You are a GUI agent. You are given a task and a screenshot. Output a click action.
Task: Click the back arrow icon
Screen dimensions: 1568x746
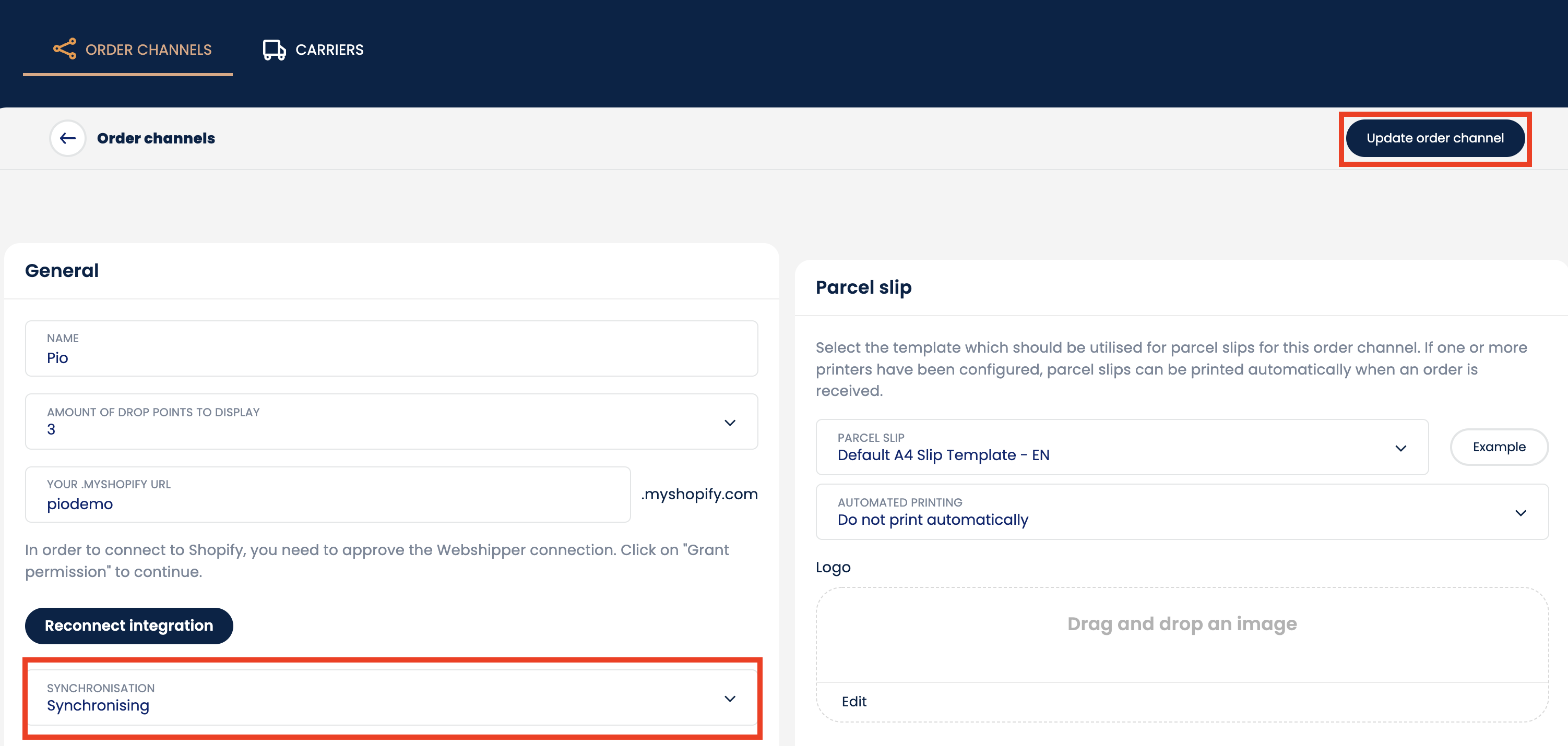(67, 138)
